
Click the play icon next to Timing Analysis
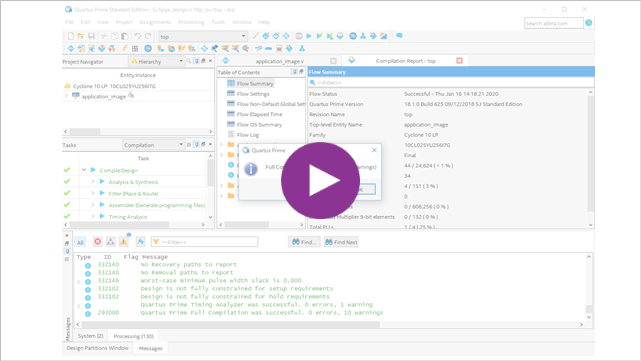pyautogui.click(x=102, y=216)
